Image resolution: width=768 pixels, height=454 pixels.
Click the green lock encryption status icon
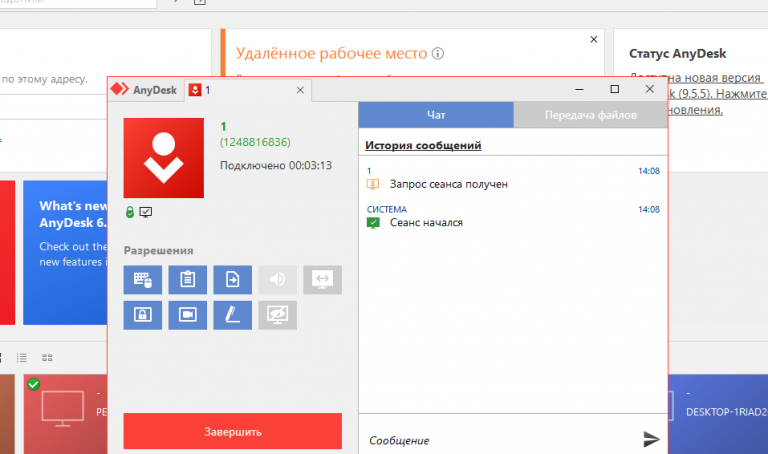tap(130, 212)
